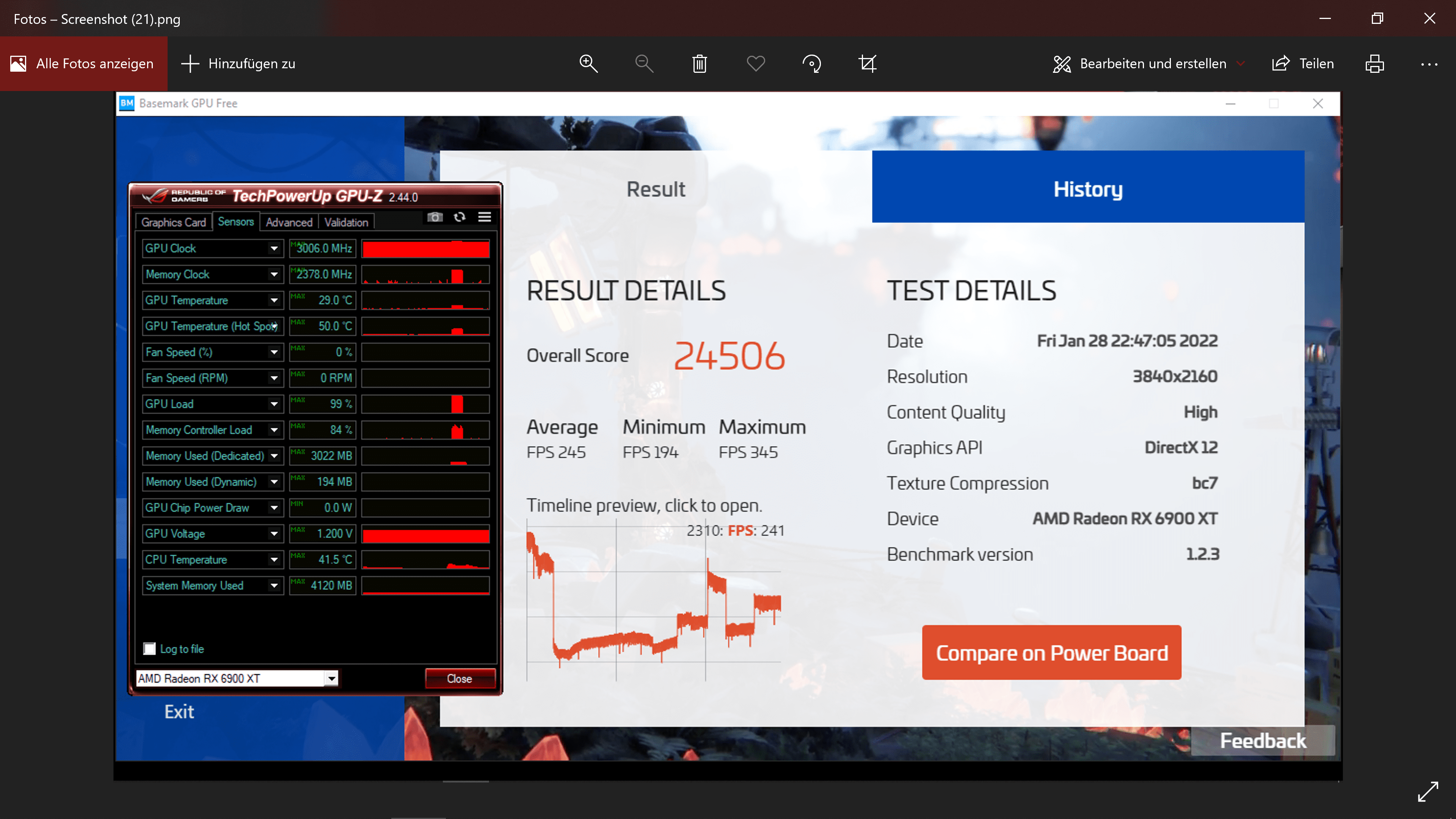The width and height of the screenshot is (1456, 819).
Task: Click the FPS 245 average value
Action: [x=556, y=452]
